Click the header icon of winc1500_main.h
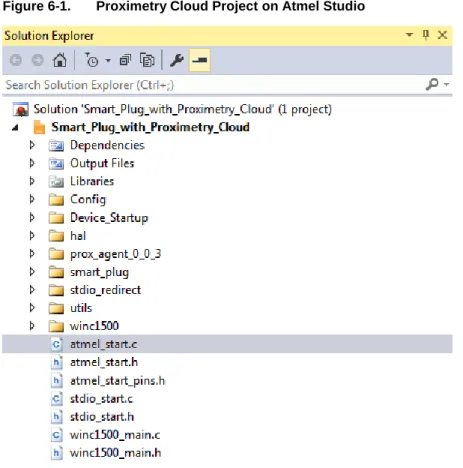 coord(56,453)
